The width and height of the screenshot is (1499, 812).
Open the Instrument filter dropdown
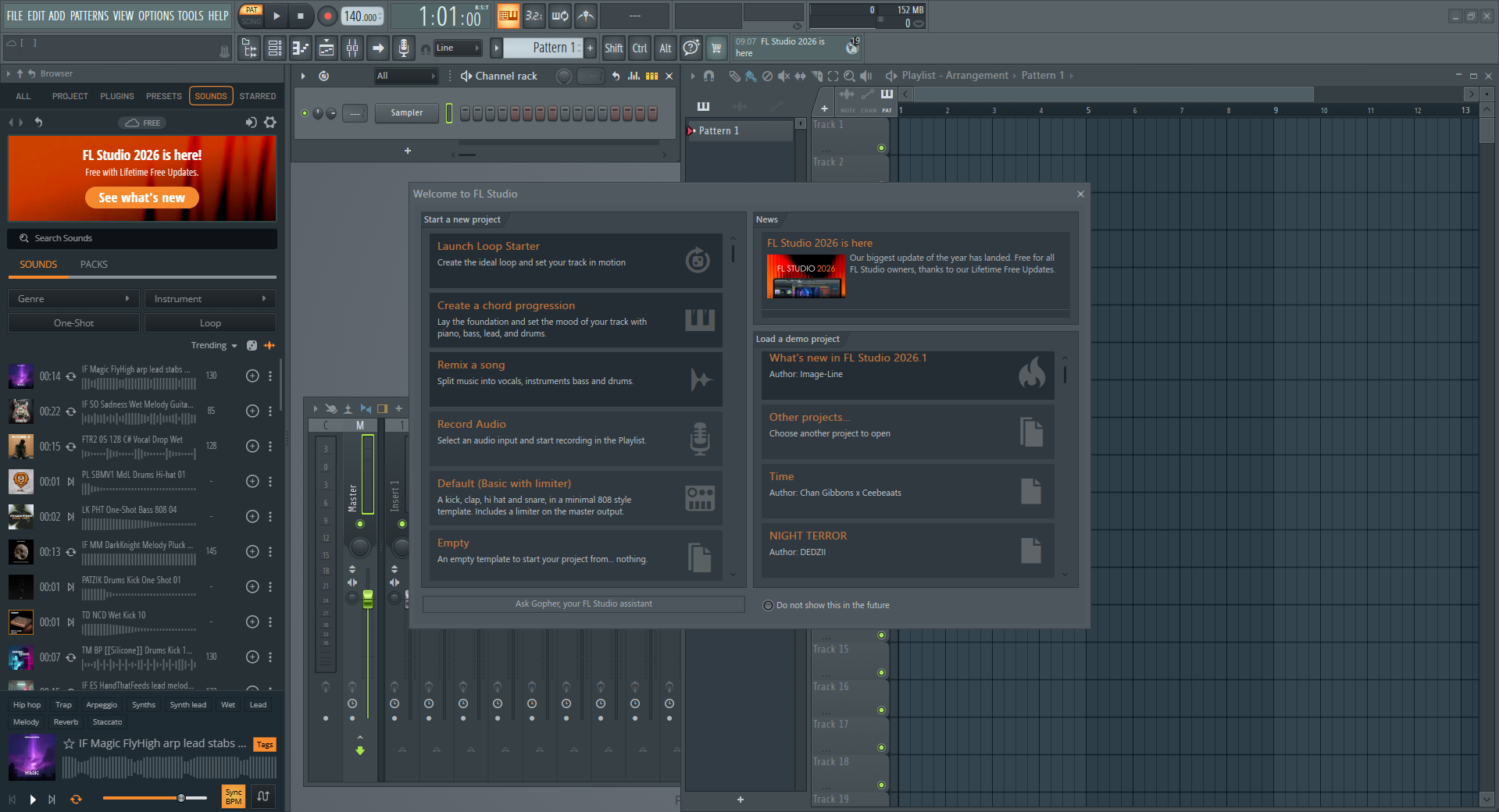[x=210, y=299]
